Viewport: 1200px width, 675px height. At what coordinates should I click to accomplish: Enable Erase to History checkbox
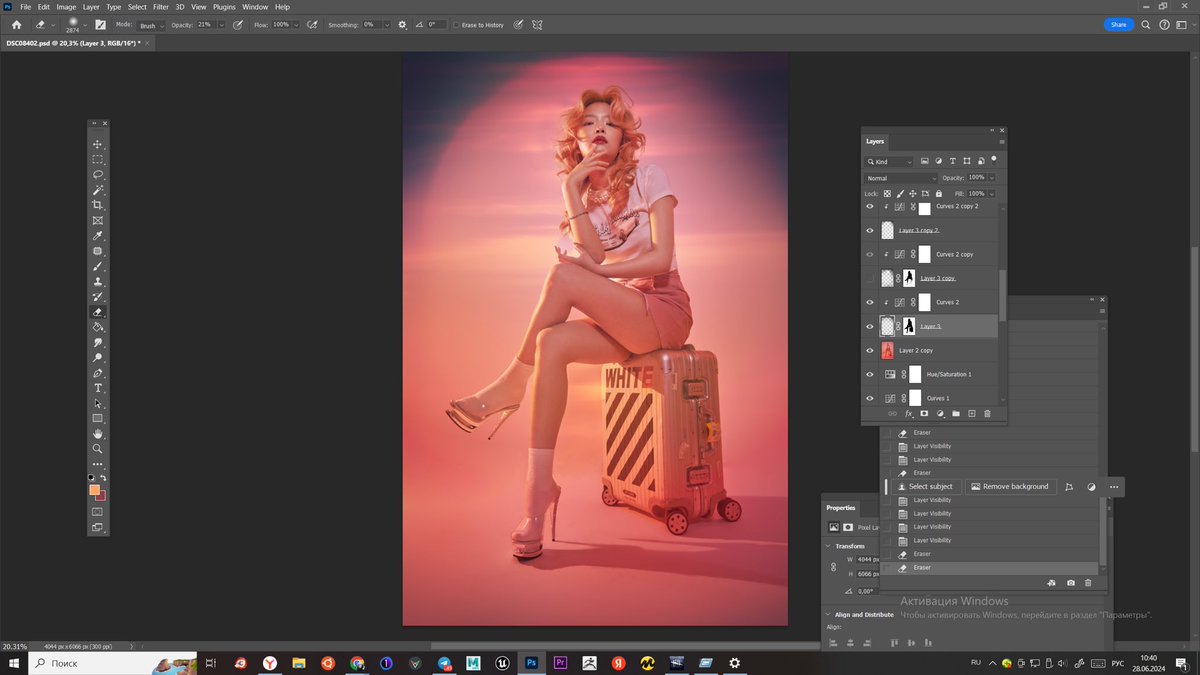[x=457, y=24]
